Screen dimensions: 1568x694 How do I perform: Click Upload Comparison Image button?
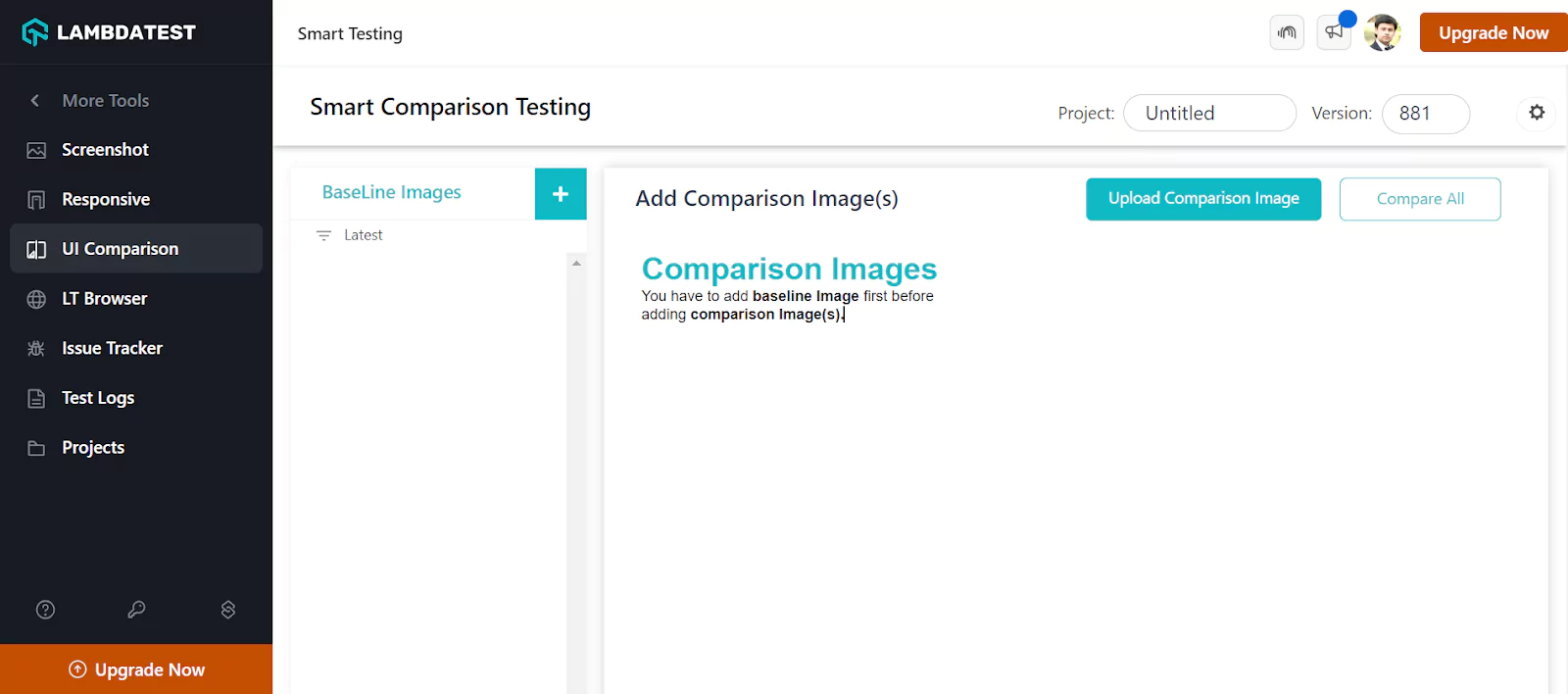click(x=1203, y=199)
